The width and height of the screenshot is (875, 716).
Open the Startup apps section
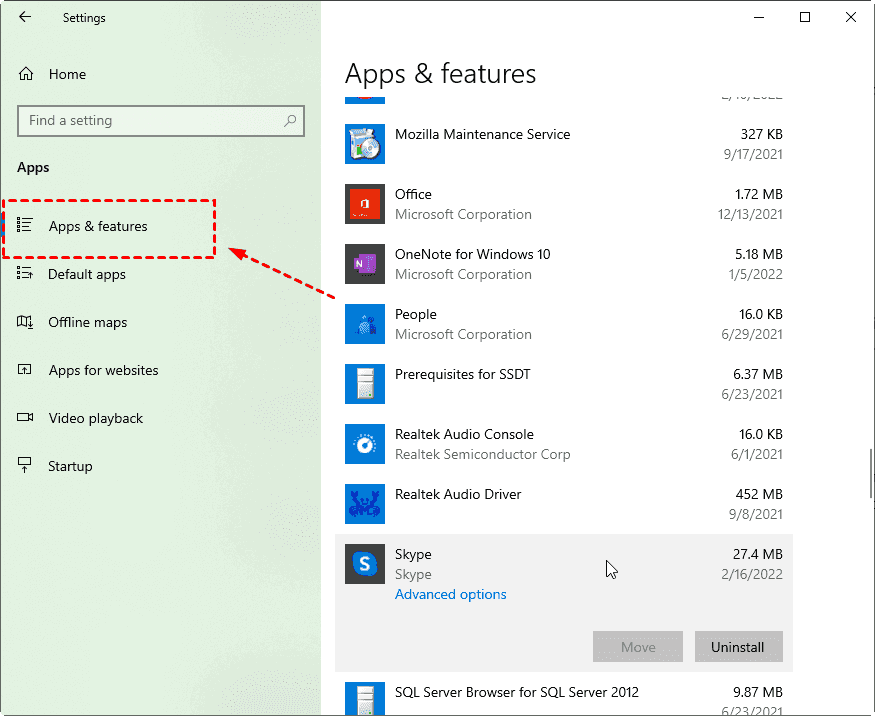[x=70, y=466]
